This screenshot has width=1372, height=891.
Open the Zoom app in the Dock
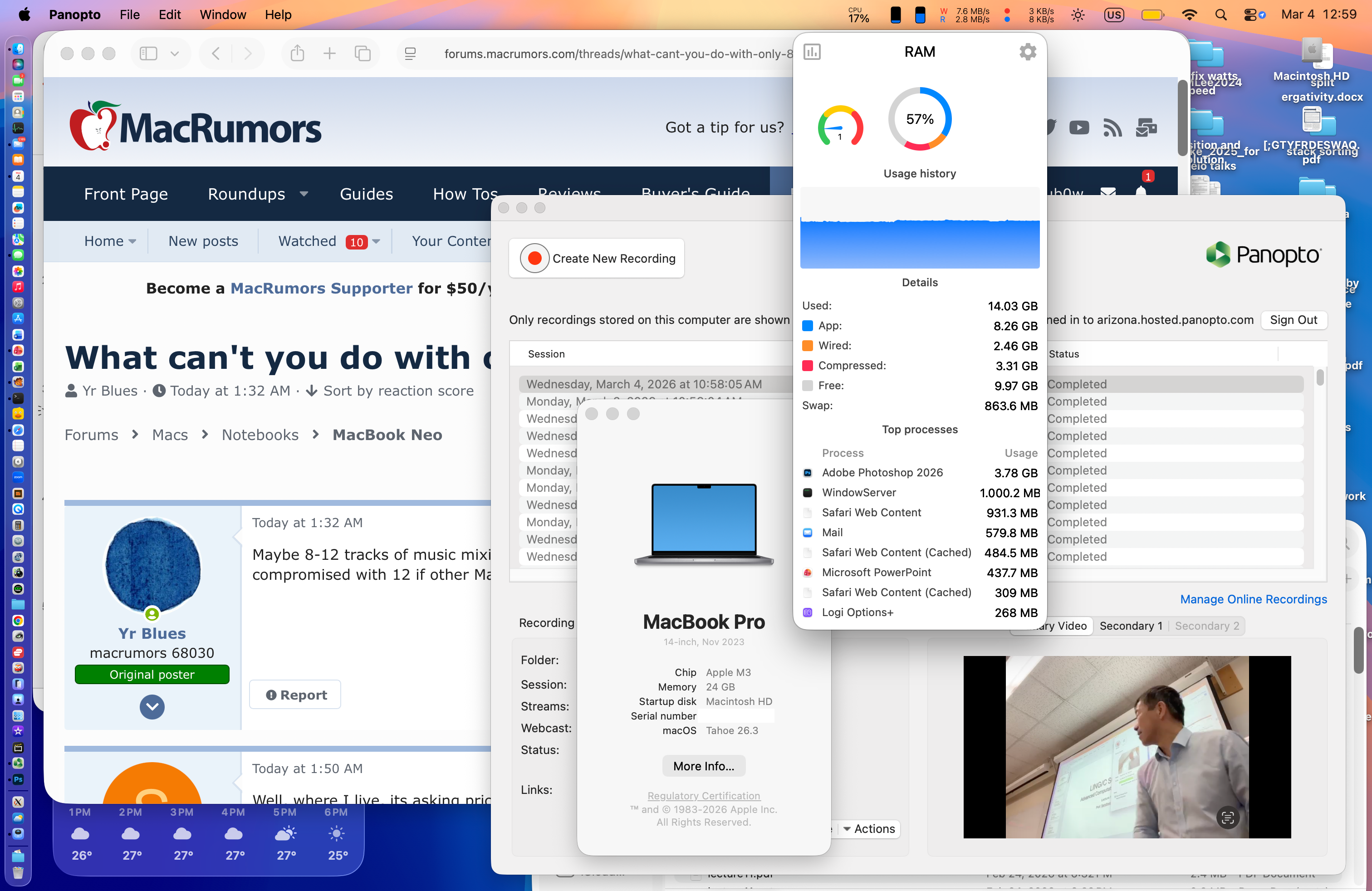tap(18, 477)
